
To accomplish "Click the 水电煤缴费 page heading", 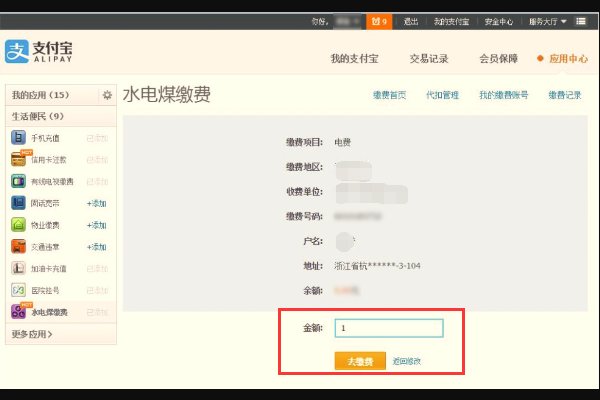I will tap(166, 94).
